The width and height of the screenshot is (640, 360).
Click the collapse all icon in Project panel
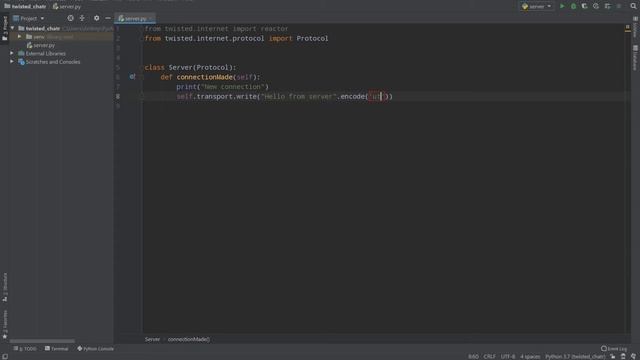click(82, 18)
